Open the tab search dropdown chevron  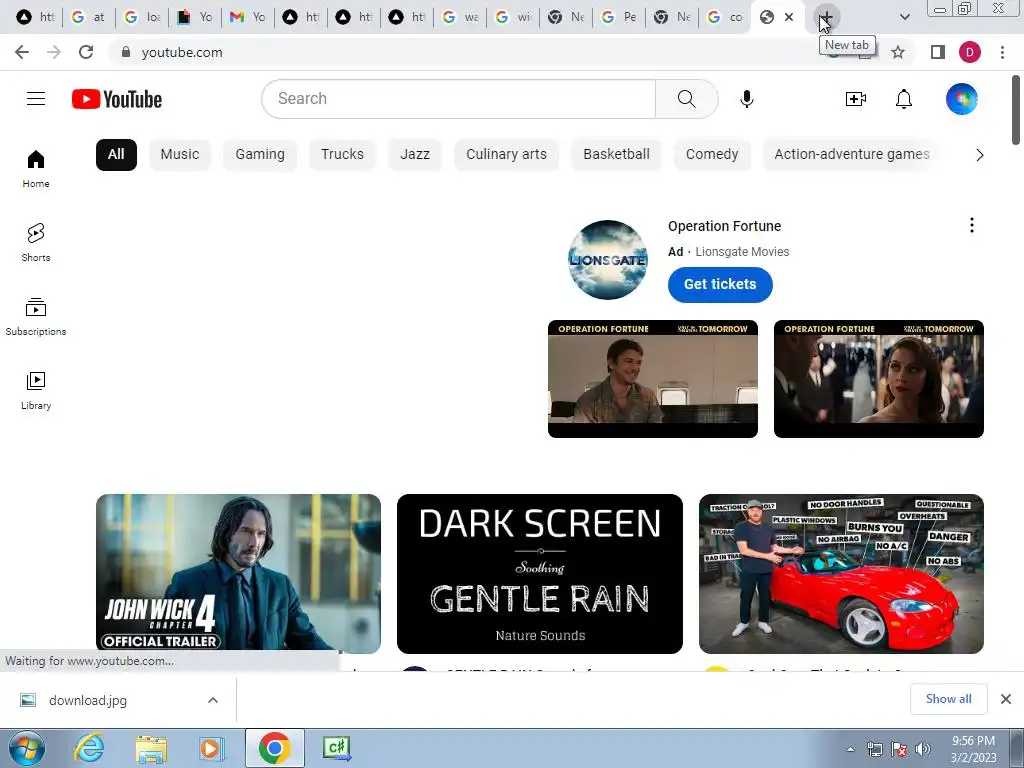[x=904, y=17]
